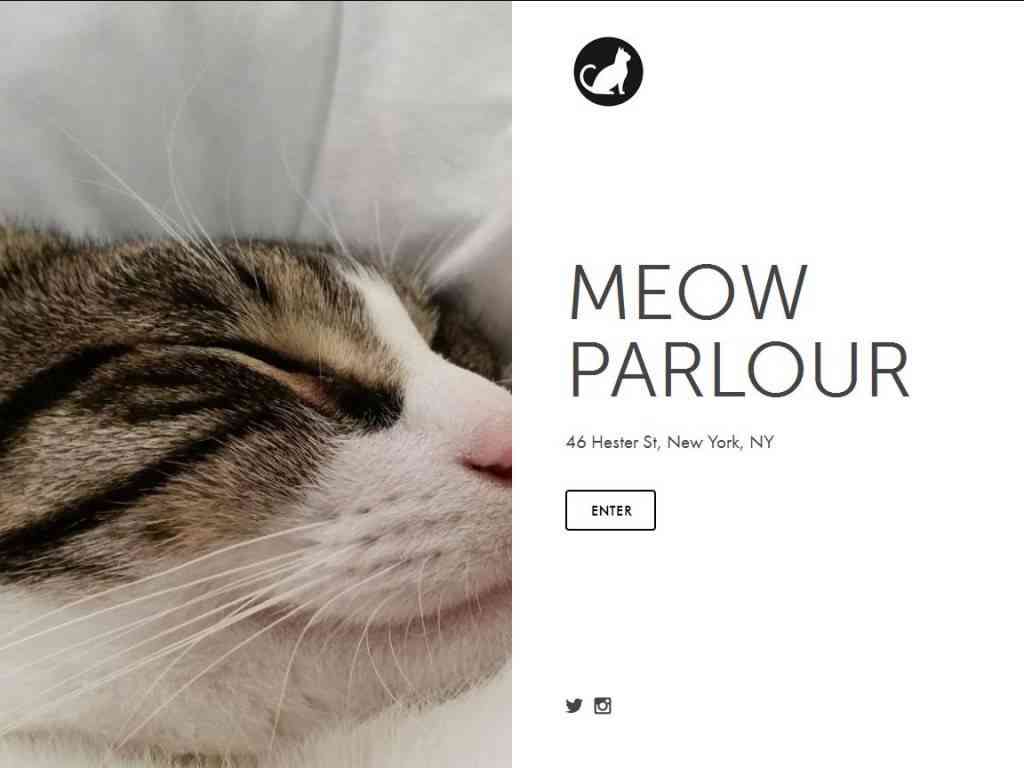Open the Instagram camera icon link
The image size is (1024, 768).
coord(603,706)
